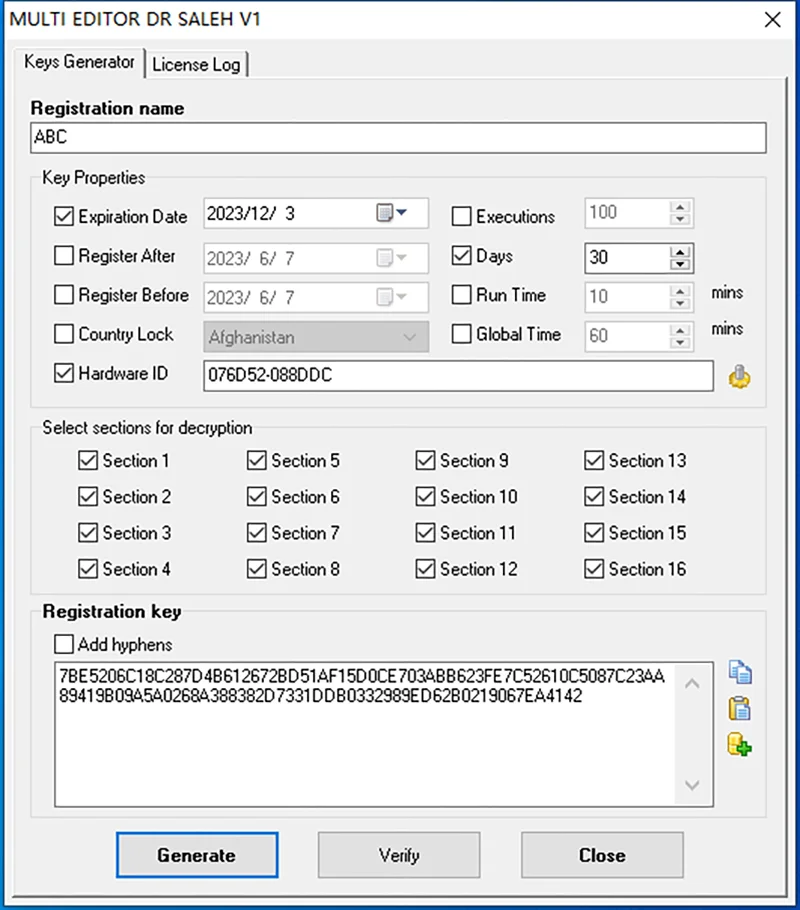Uncheck Section 4
This screenshot has width=800, height=910.
pos(88,569)
